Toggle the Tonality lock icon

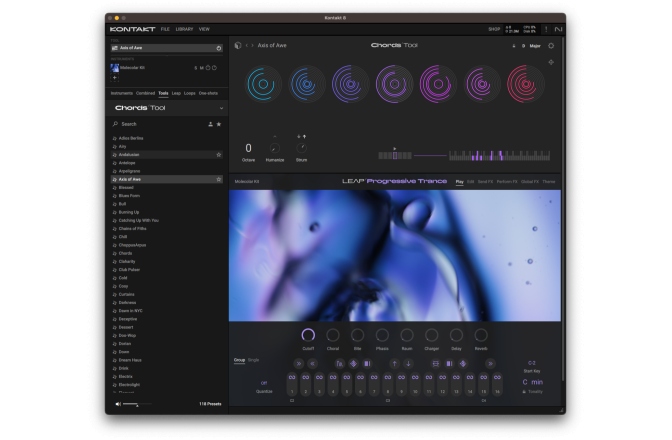524,392
